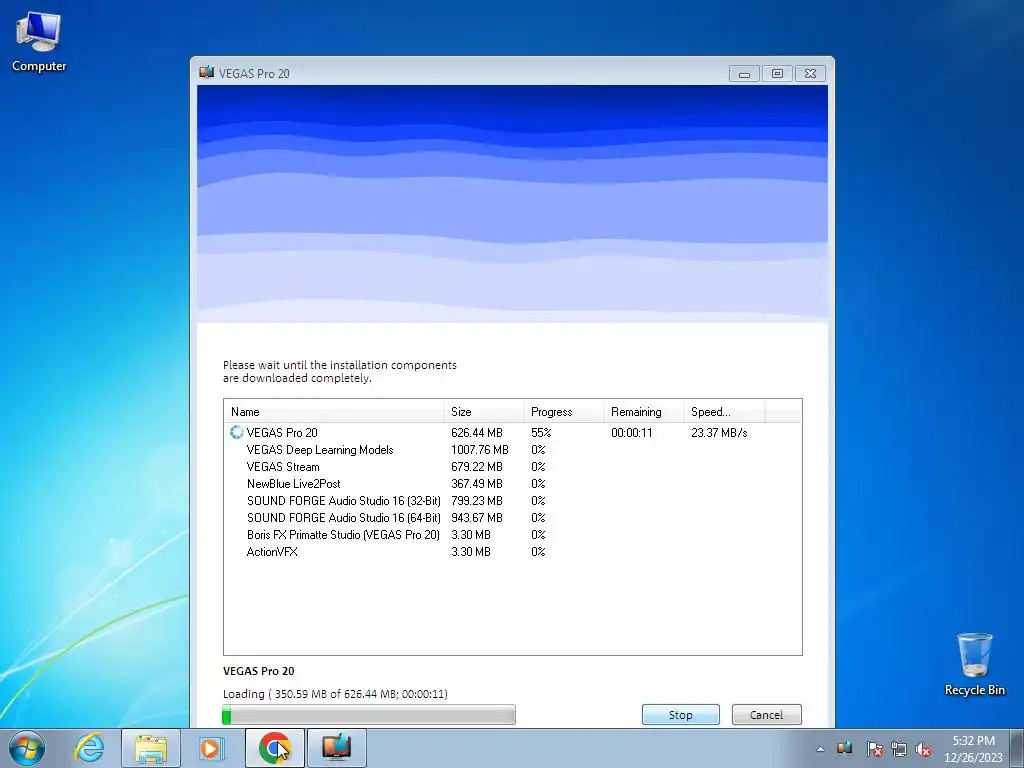Open the Windows Start menu orb
This screenshot has width=1024, height=768.
(x=27, y=748)
